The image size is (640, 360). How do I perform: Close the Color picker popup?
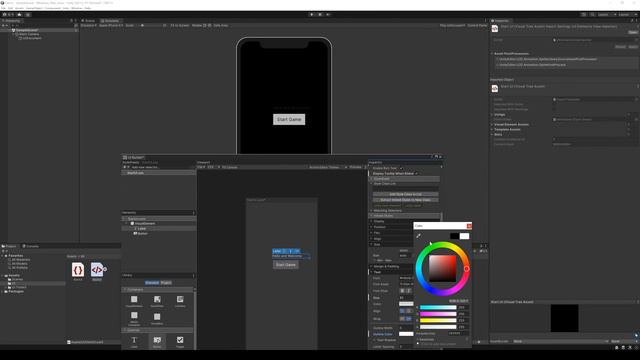point(469,226)
